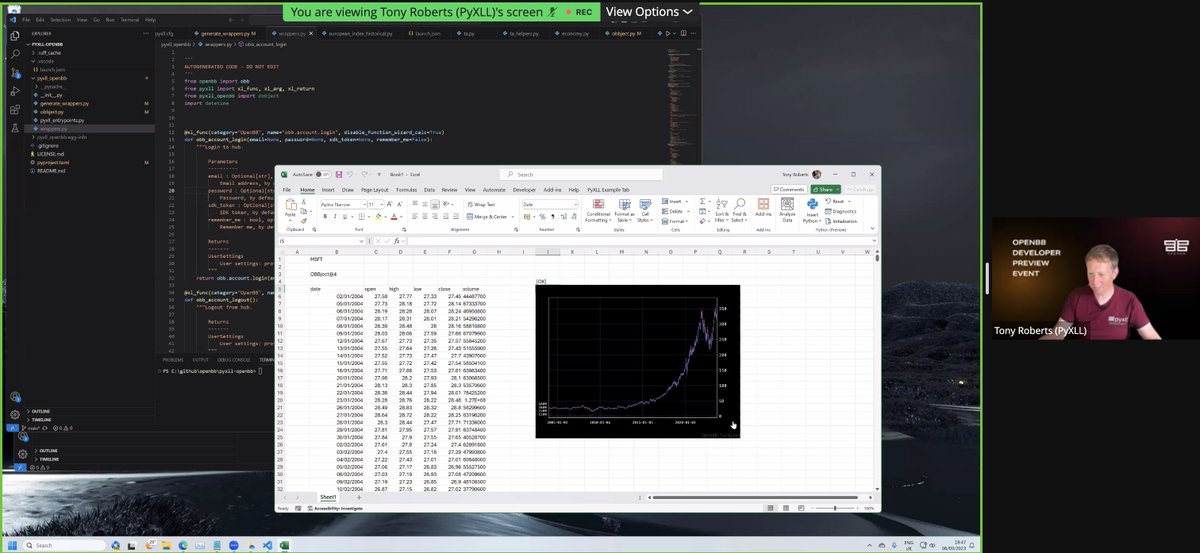1200x553 pixels.
Task: Open VS Code Search activity icon
Action: click(15, 54)
